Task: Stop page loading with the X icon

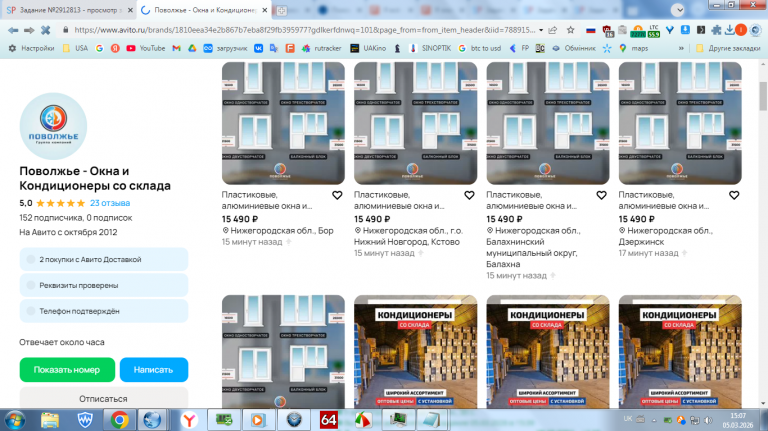Action: point(46,30)
